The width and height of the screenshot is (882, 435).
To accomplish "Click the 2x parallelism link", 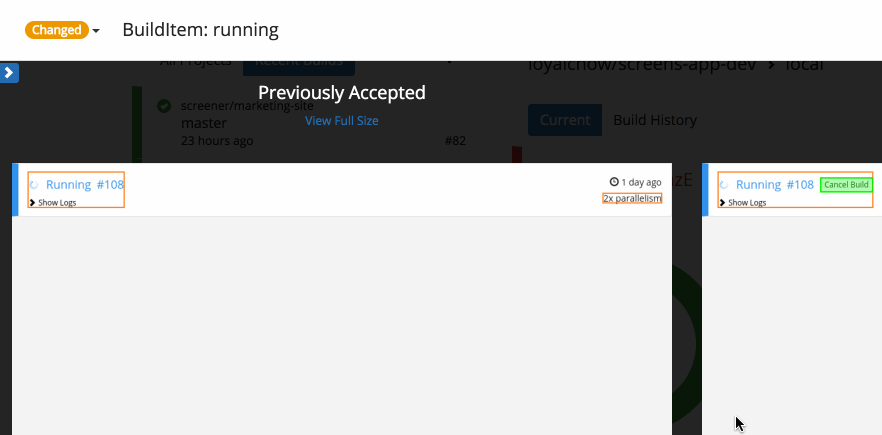I will pos(632,198).
